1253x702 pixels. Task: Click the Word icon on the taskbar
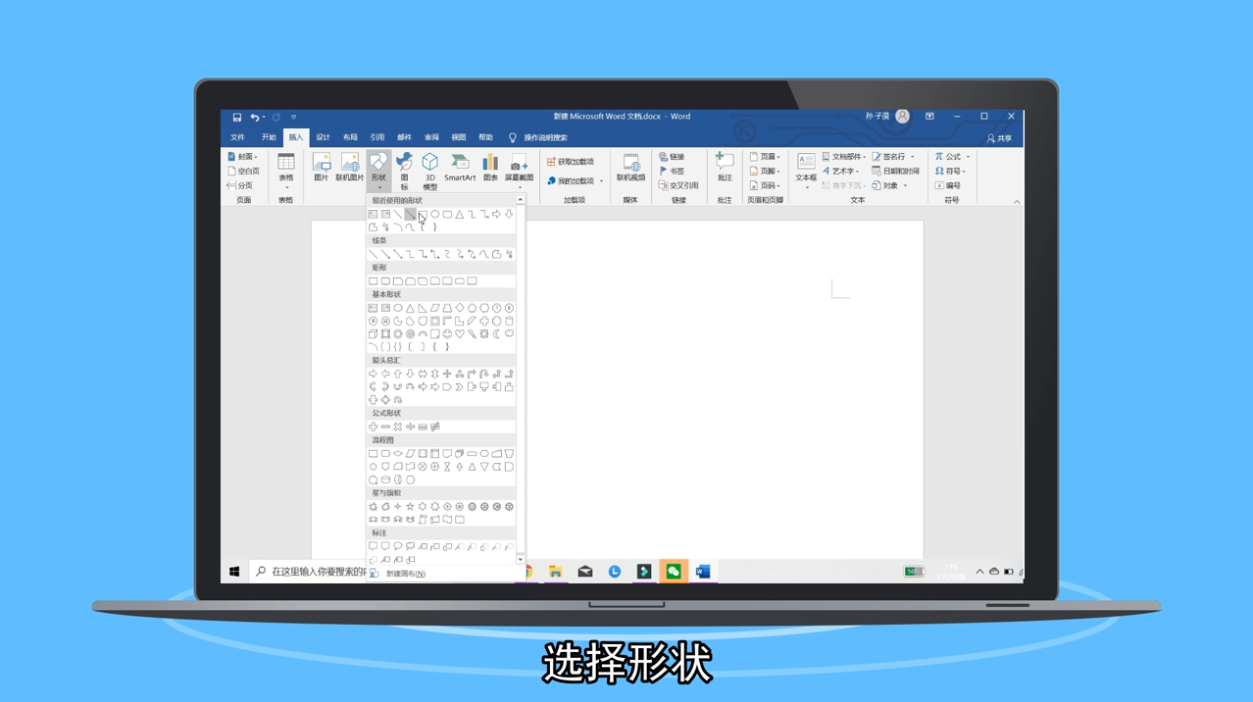(x=703, y=572)
